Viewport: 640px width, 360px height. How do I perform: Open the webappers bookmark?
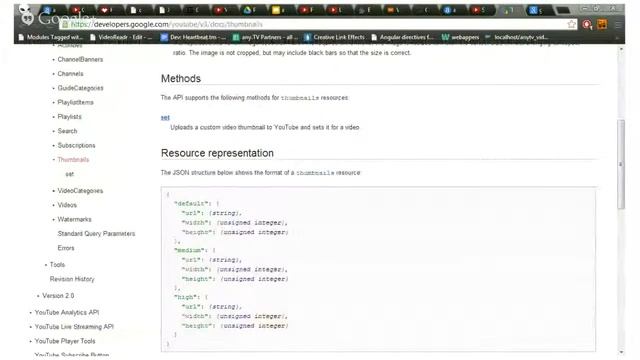[x=460, y=37]
